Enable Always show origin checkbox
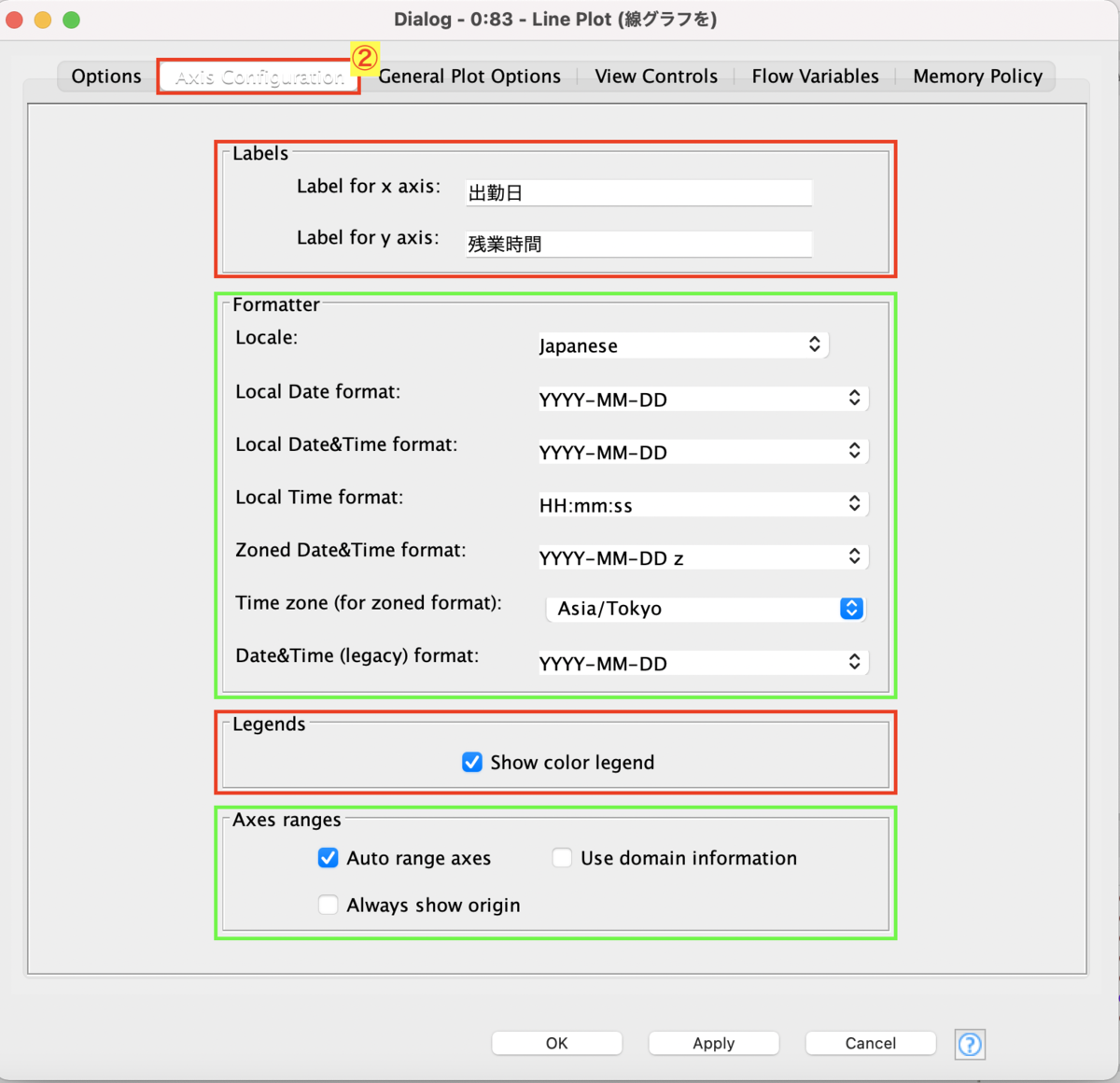 (x=328, y=905)
